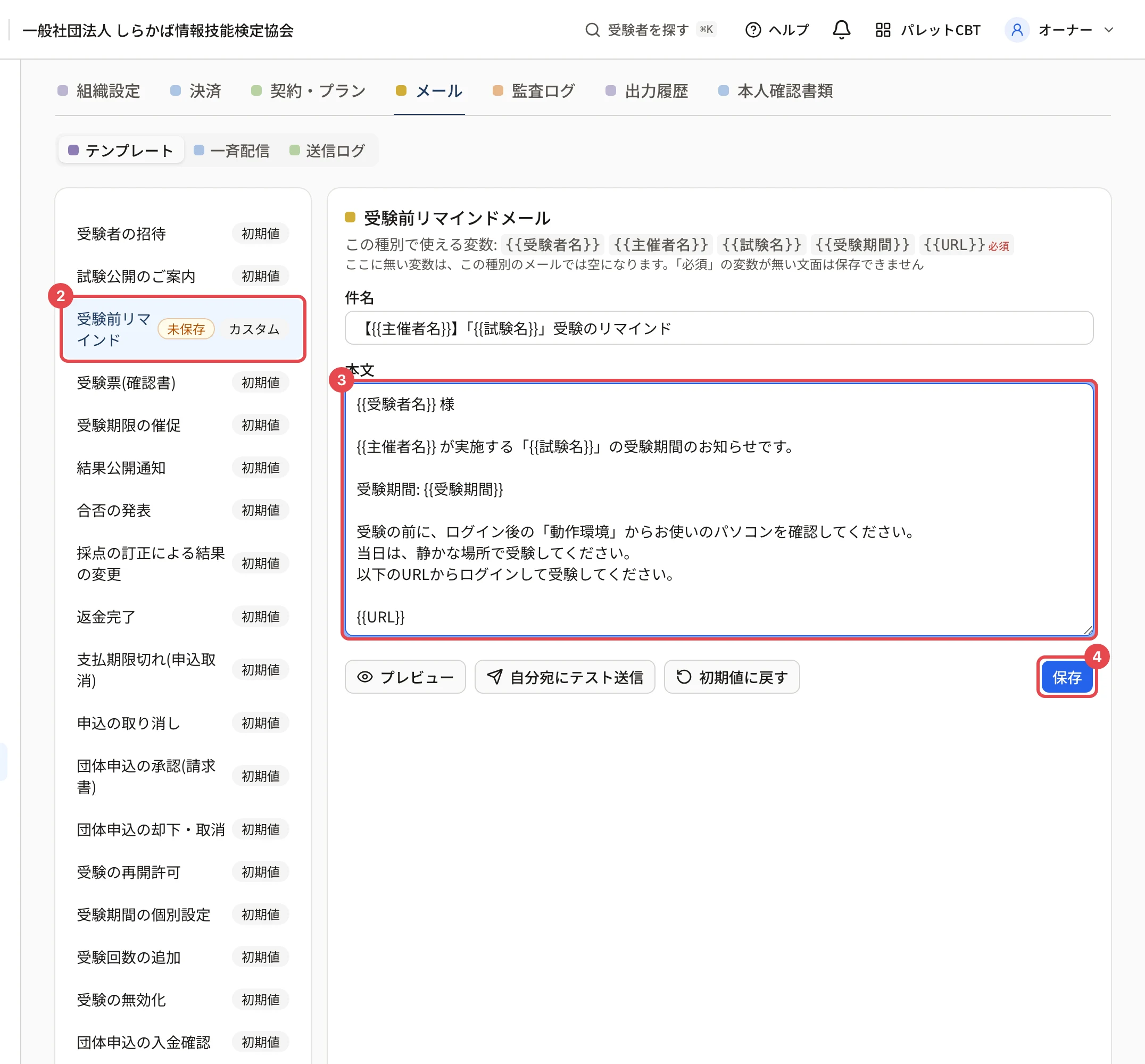Click into the 本文 body textarea
This screenshot has height=1064, width=1145.
pyautogui.click(x=719, y=510)
